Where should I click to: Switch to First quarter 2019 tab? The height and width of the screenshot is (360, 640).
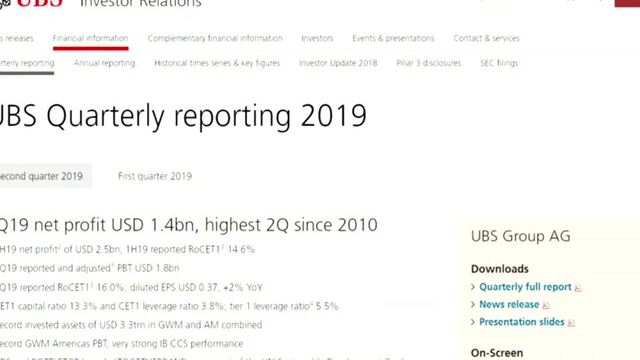click(155, 176)
